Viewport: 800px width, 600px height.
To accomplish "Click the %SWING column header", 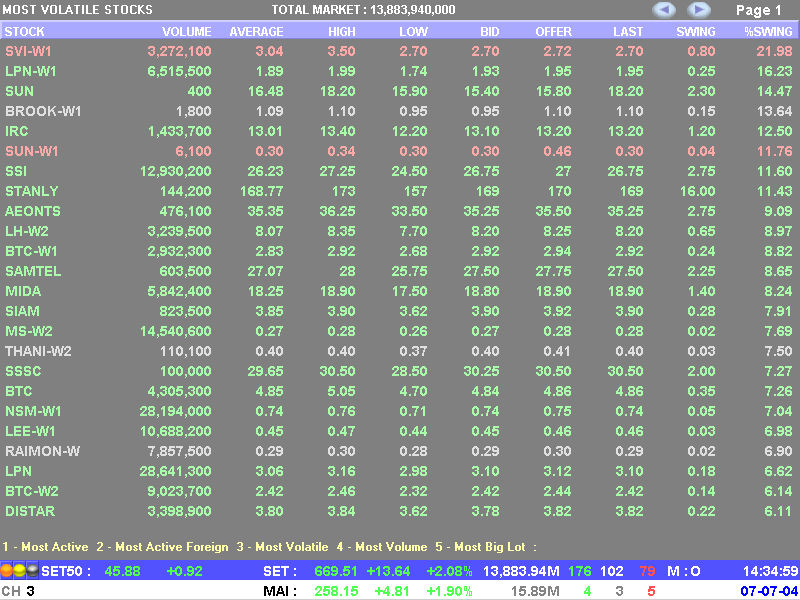I will [x=768, y=32].
